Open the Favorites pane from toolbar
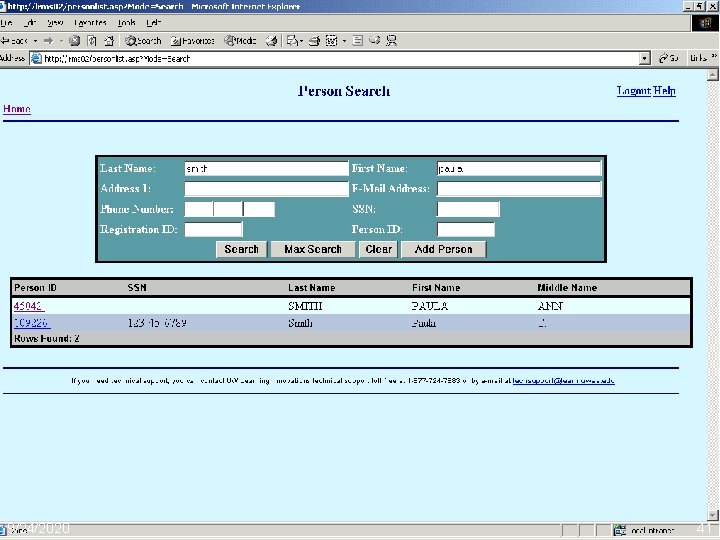Screen dimensions: 720x540 (x=193, y=41)
